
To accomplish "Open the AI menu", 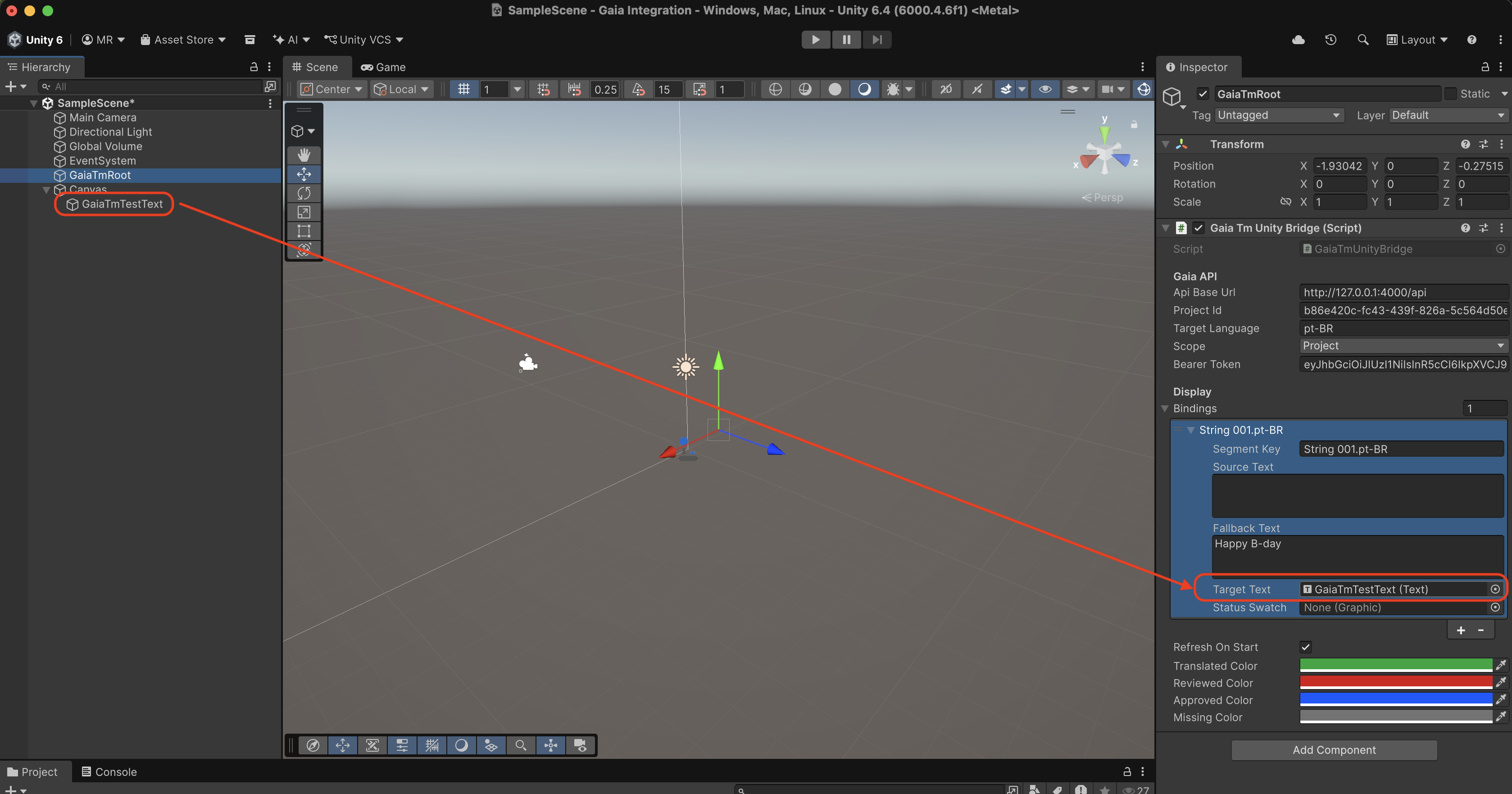I will 291,39.
